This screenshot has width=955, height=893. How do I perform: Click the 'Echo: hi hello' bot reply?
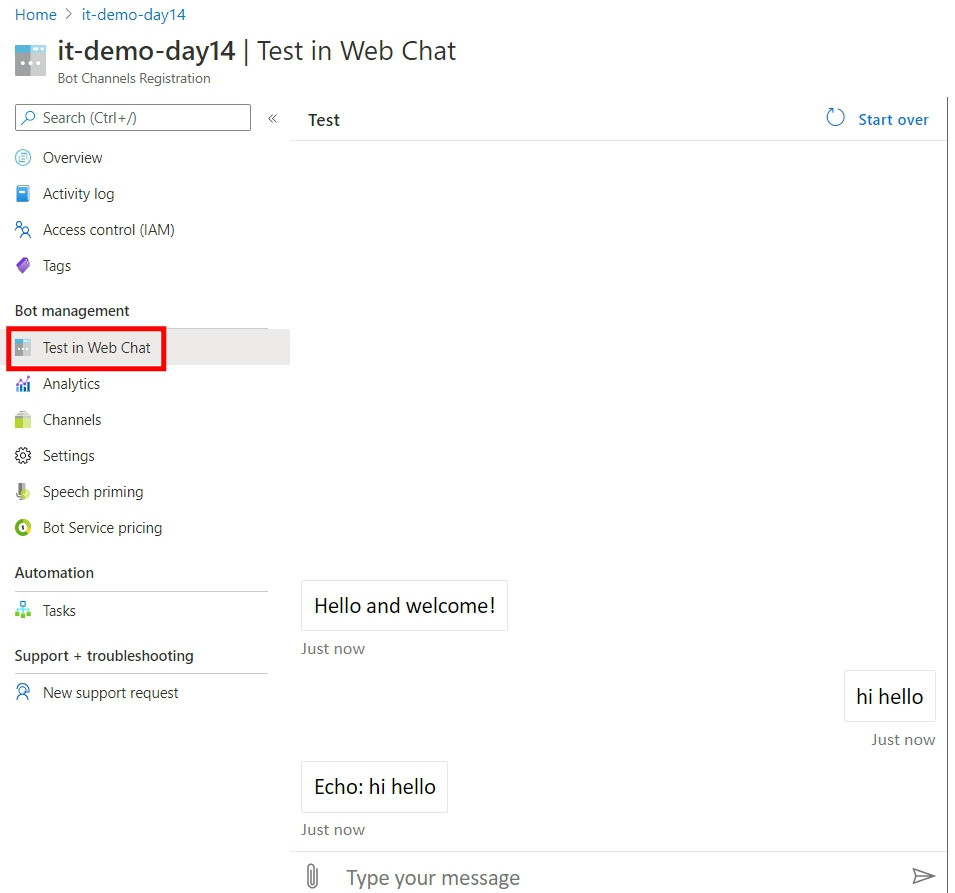[x=375, y=786]
